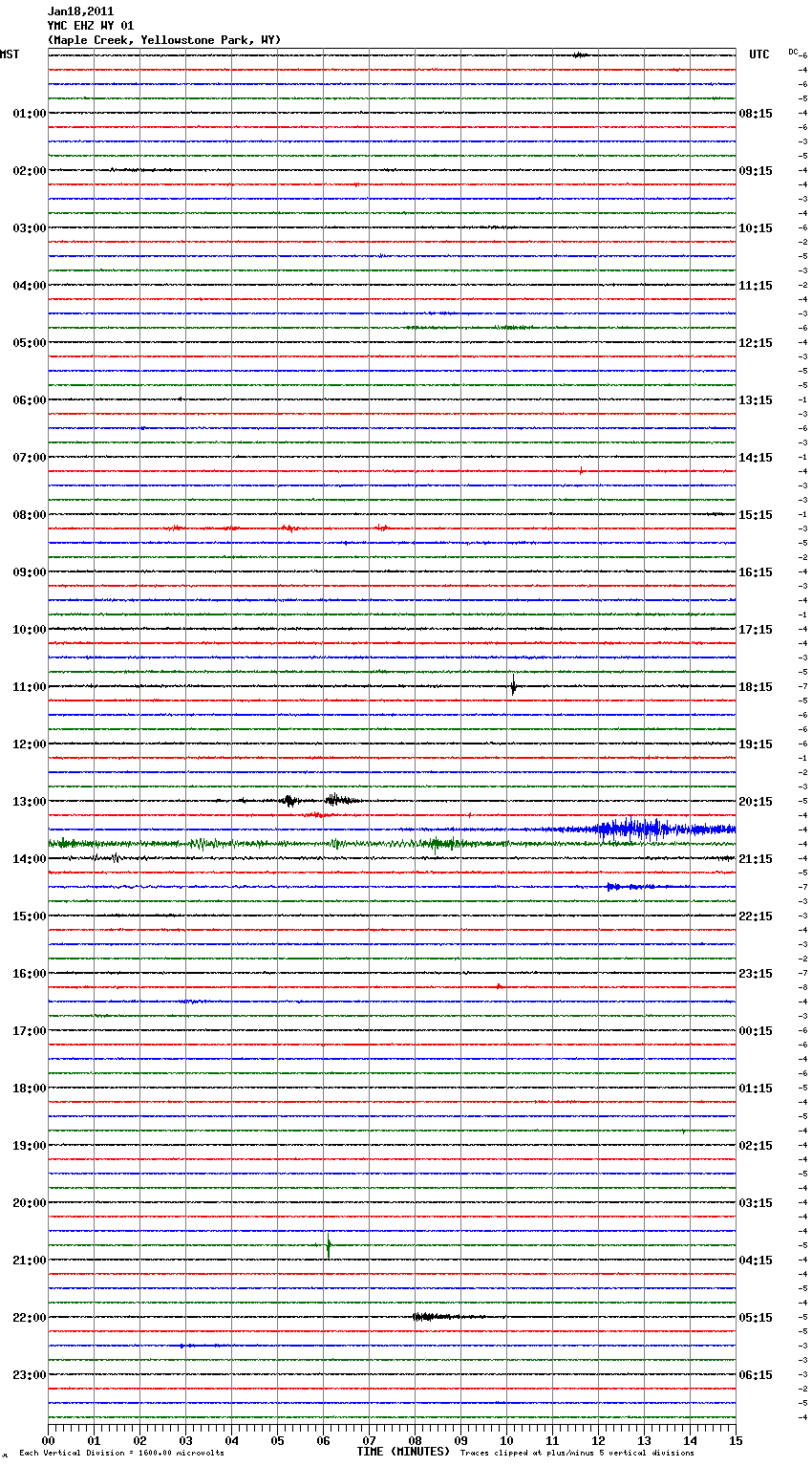Select the 07:00 MST row label
812x1466 pixels.
[30, 458]
